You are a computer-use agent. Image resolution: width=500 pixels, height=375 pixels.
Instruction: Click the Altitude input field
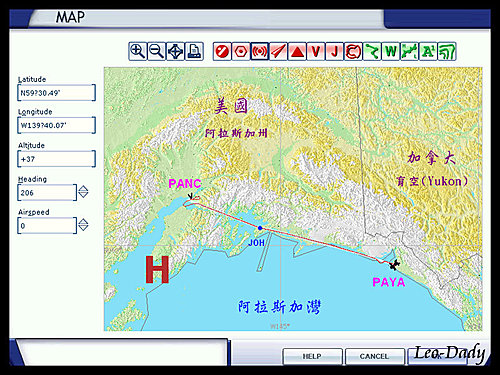56,159
